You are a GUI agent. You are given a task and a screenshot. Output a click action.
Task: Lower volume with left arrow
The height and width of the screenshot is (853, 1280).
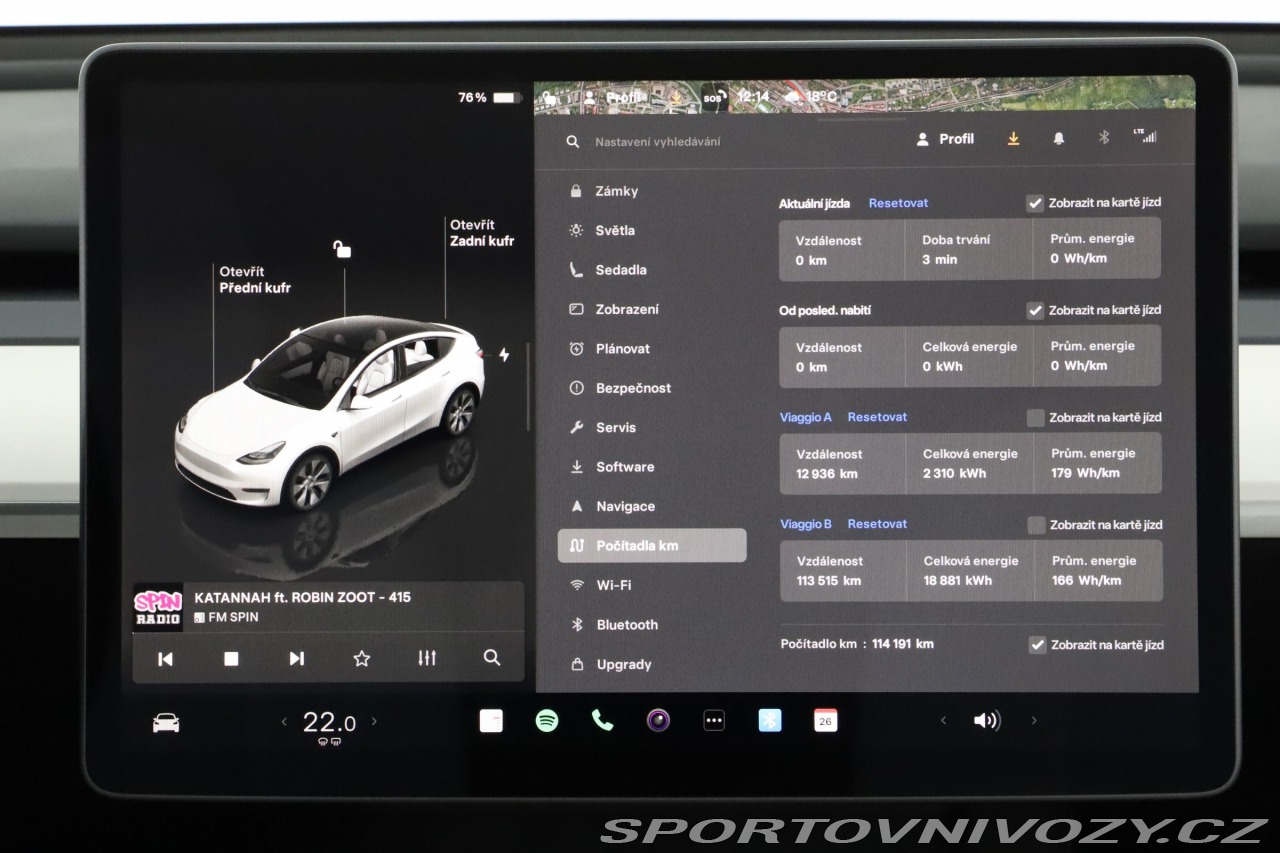click(943, 720)
